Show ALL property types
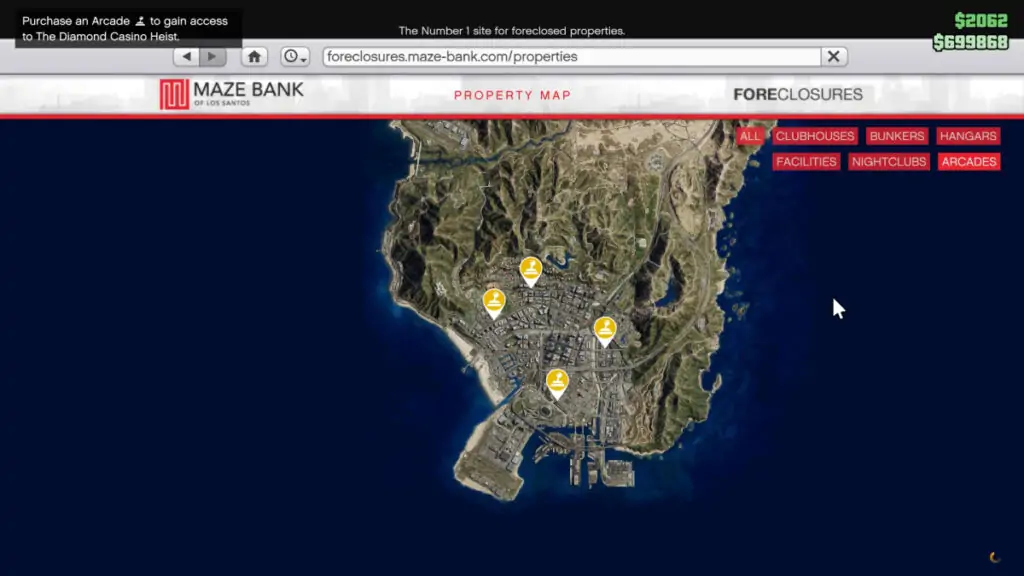 pos(750,136)
